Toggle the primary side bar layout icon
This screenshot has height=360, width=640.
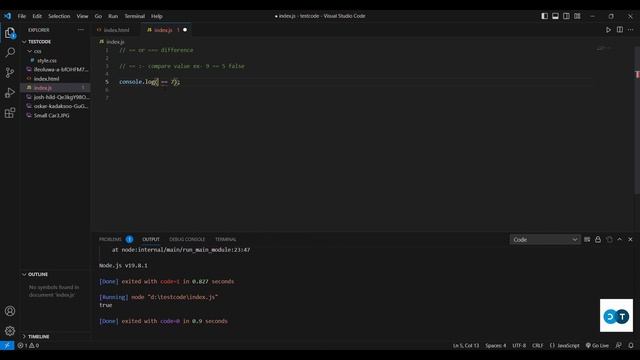(x=544, y=16)
